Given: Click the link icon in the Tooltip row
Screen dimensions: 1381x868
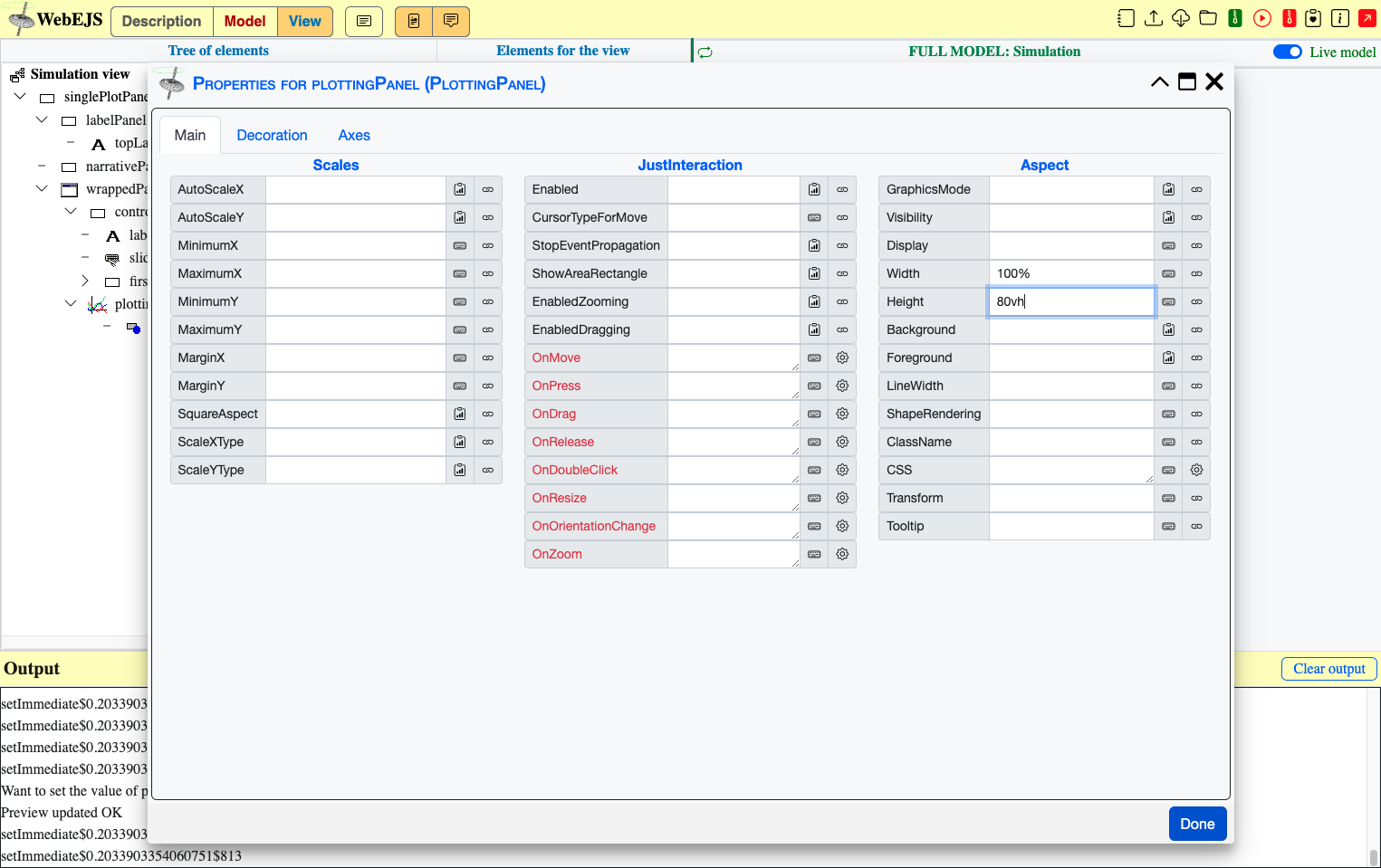Looking at the screenshot, I should click(1196, 526).
